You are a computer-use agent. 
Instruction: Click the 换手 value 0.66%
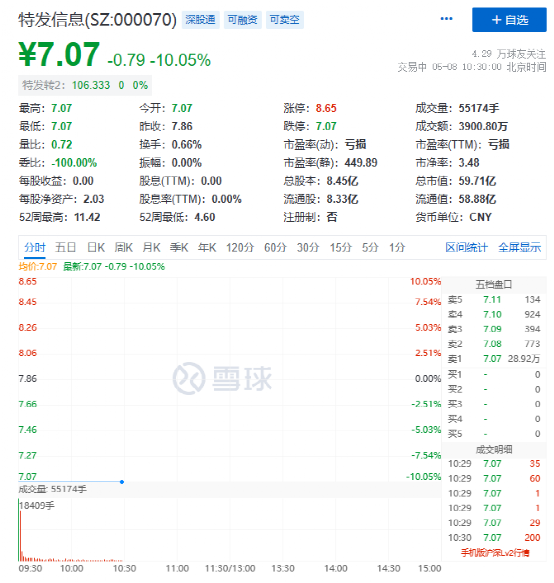186,145
